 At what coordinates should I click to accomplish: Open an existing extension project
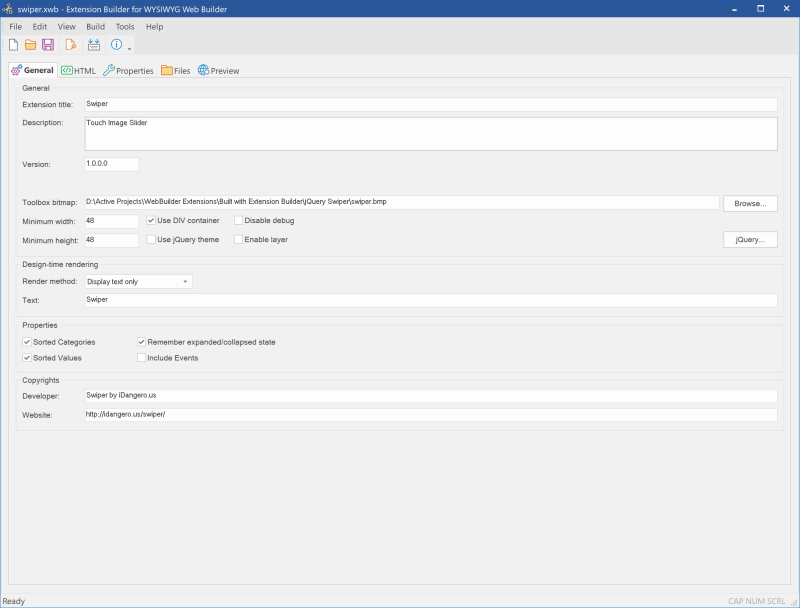click(x=31, y=44)
